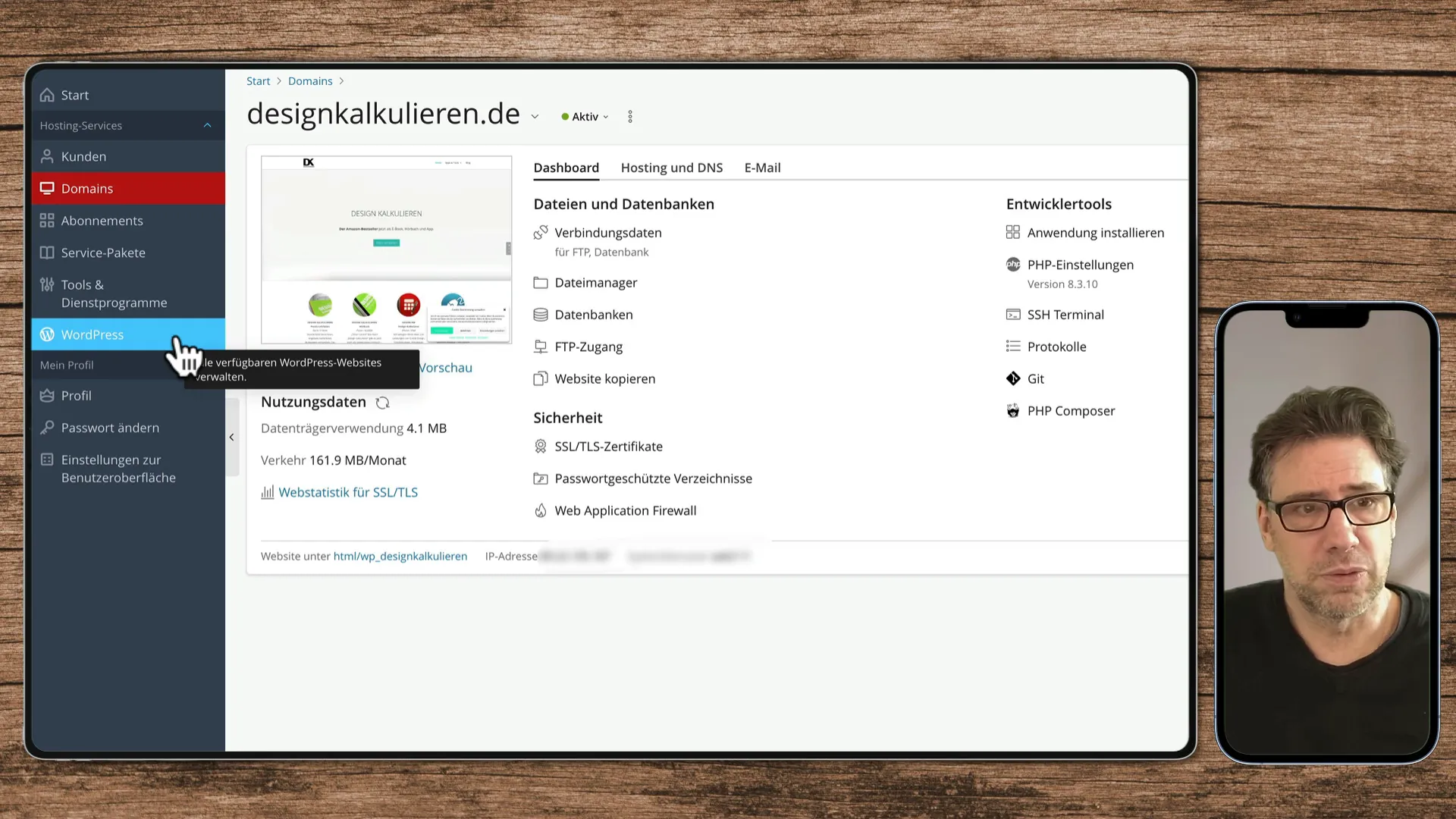The width and height of the screenshot is (1456, 819).
Task: Refresh the Nutzungsdaten section
Action: [x=382, y=403]
